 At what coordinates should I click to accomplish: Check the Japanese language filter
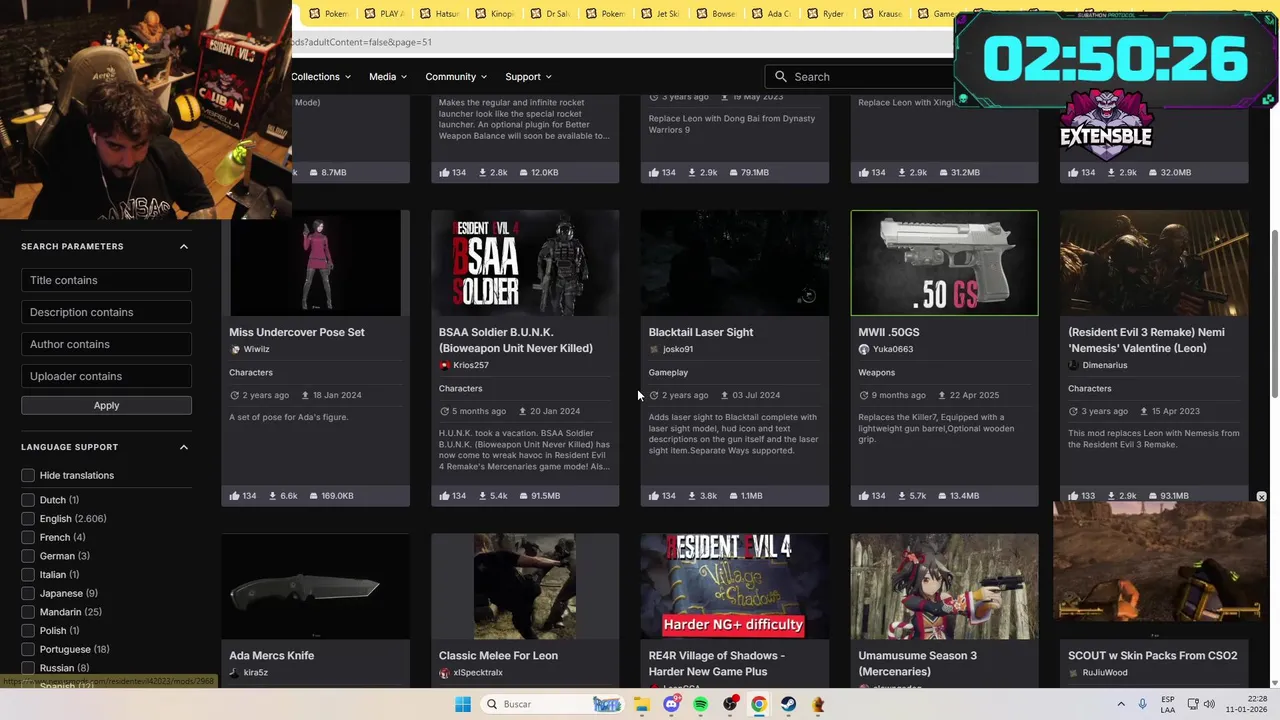[28, 593]
